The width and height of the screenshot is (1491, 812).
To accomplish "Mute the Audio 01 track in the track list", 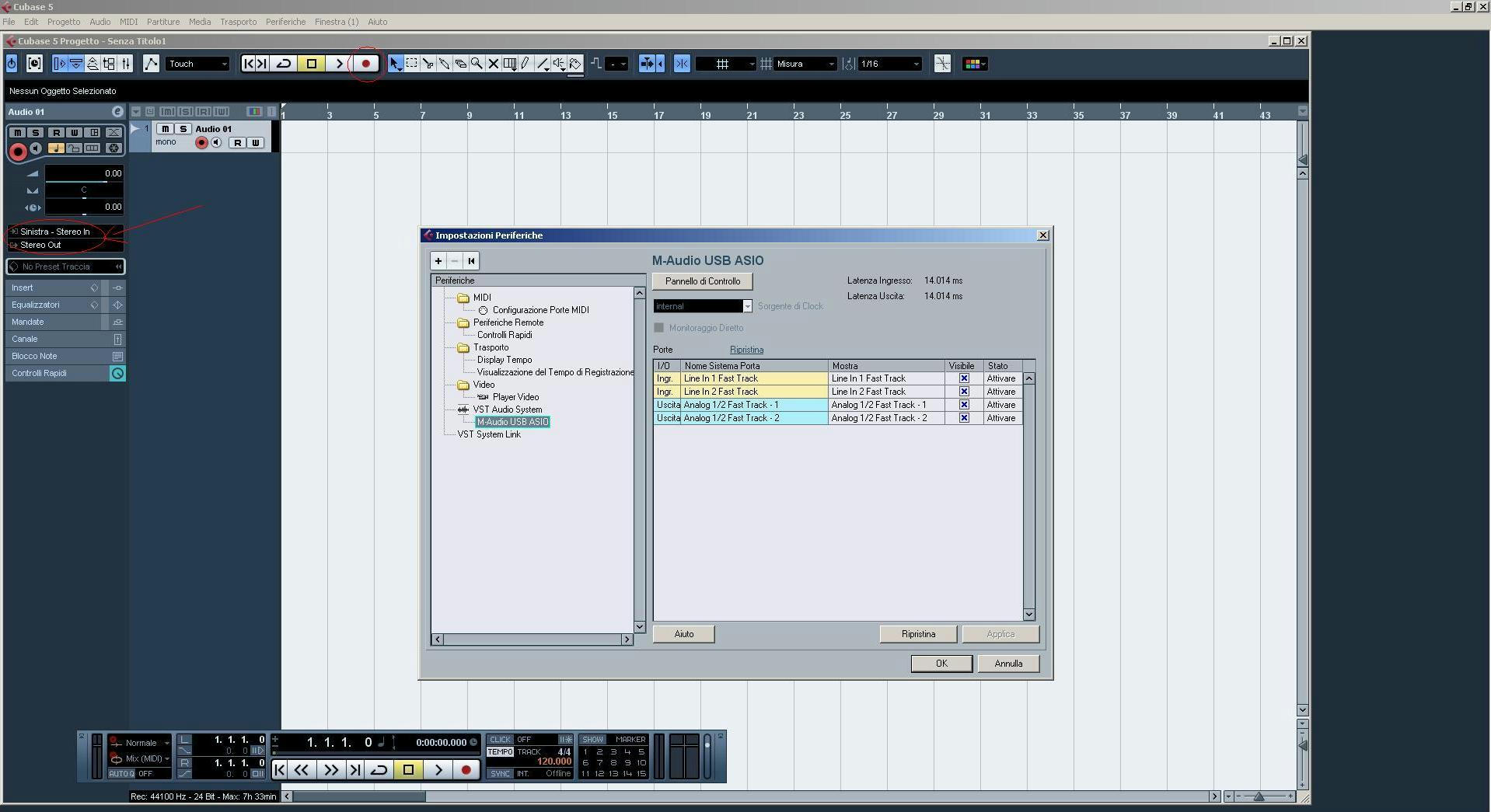I will [166, 129].
